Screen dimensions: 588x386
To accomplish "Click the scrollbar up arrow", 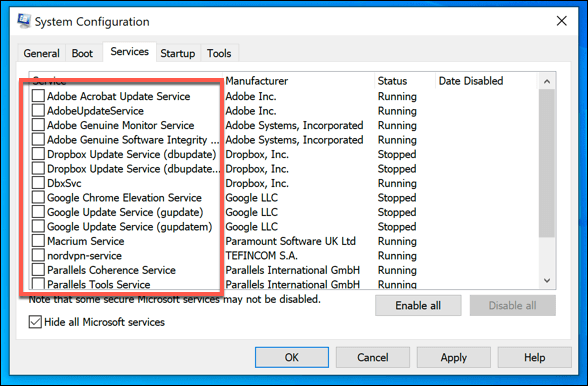I will coord(547,81).
